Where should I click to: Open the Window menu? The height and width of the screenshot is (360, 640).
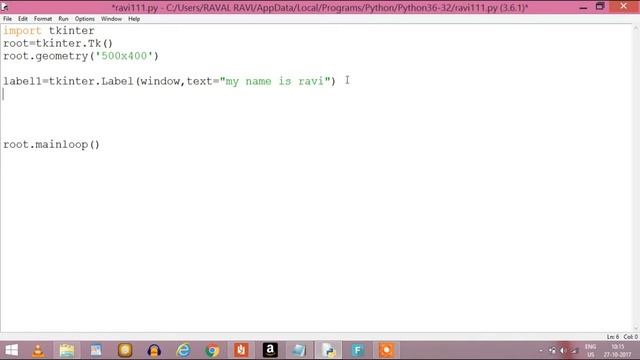pos(111,19)
